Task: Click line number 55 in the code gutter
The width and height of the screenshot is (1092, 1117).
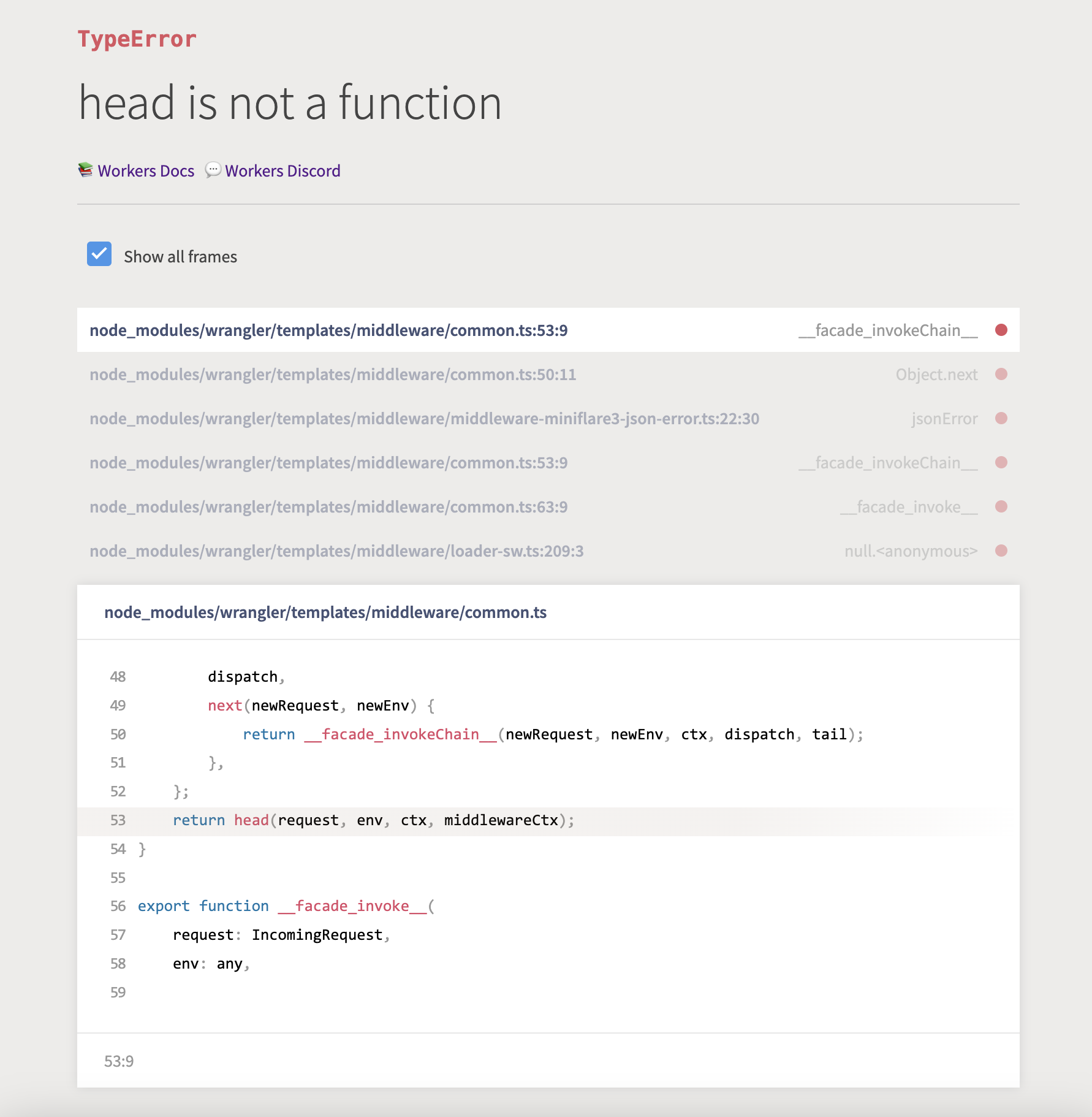Action: coord(118,878)
